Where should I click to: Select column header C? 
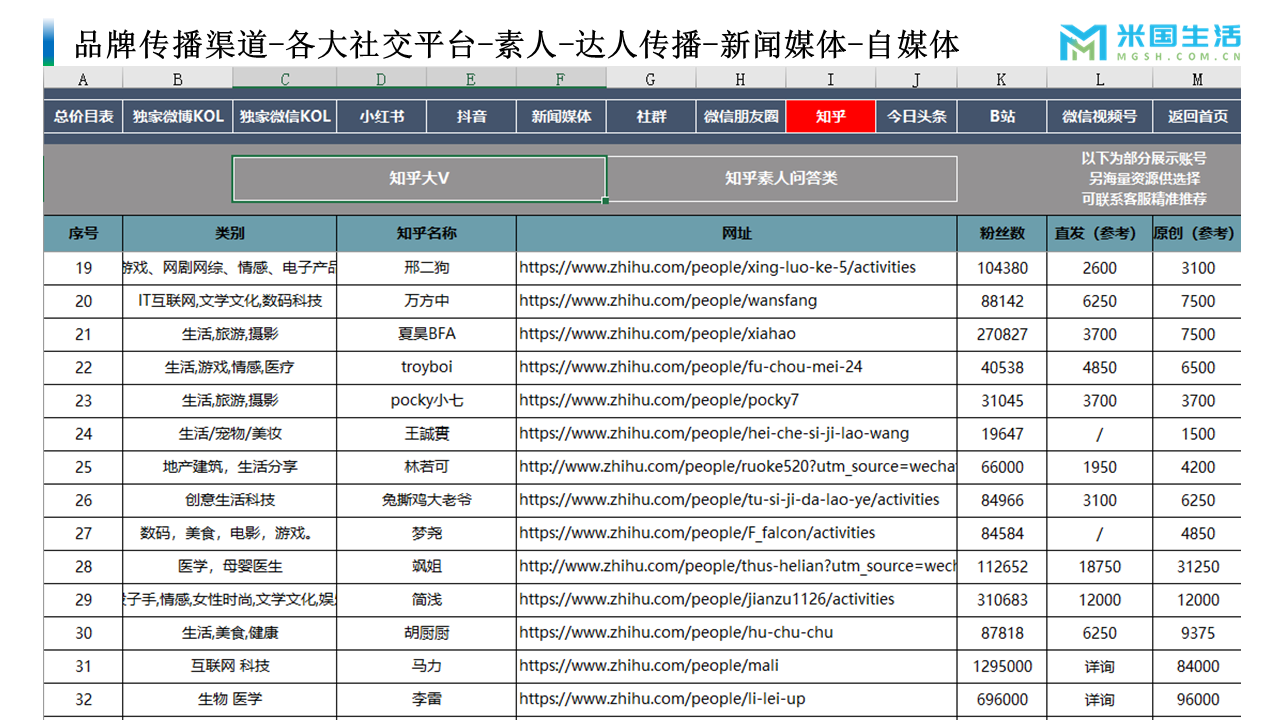pyautogui.click(x=285, y=79)
